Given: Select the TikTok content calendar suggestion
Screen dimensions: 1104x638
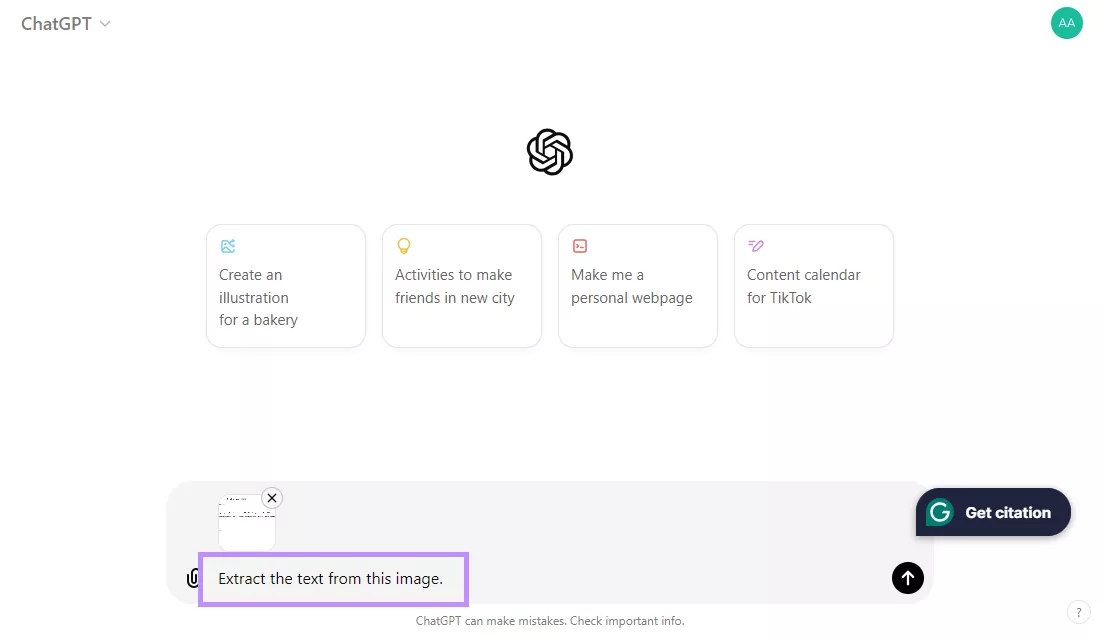Looking at the screenshot, I should (813, 286).
